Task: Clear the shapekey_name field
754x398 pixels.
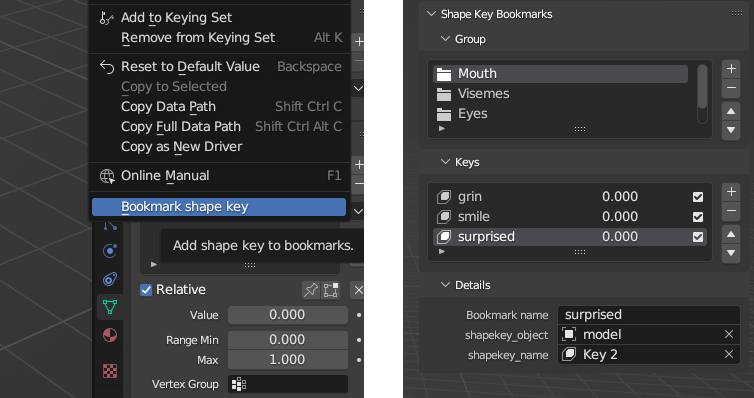Action: pos(729,355)
